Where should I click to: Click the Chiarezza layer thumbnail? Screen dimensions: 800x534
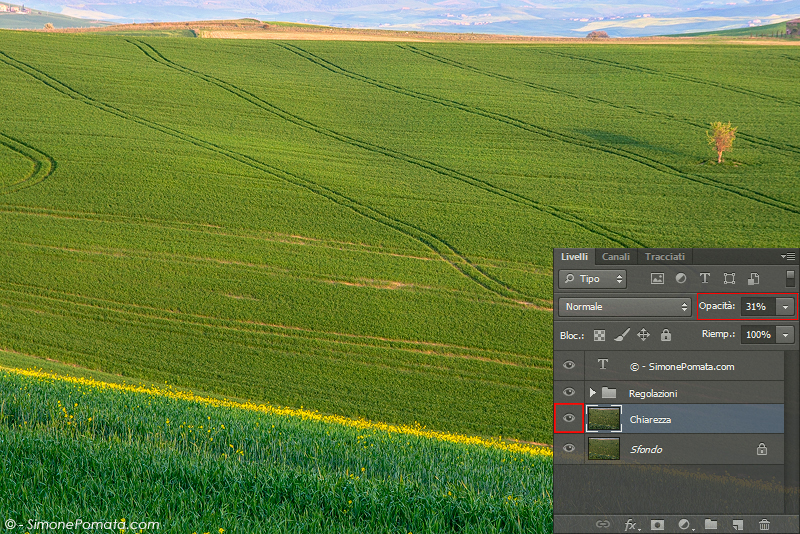604,419
